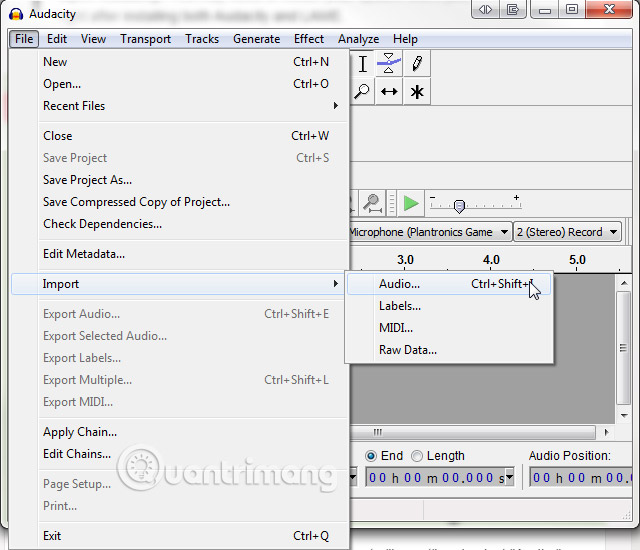Click the 4.0 mark on timeline ruler
This screenshot has height=550, width=640.
(491, 260)
